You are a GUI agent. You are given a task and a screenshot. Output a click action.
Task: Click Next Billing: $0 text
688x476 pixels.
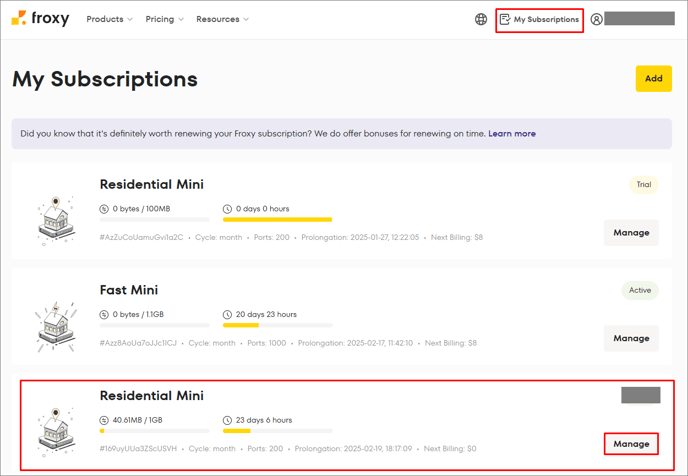(450, 449)
